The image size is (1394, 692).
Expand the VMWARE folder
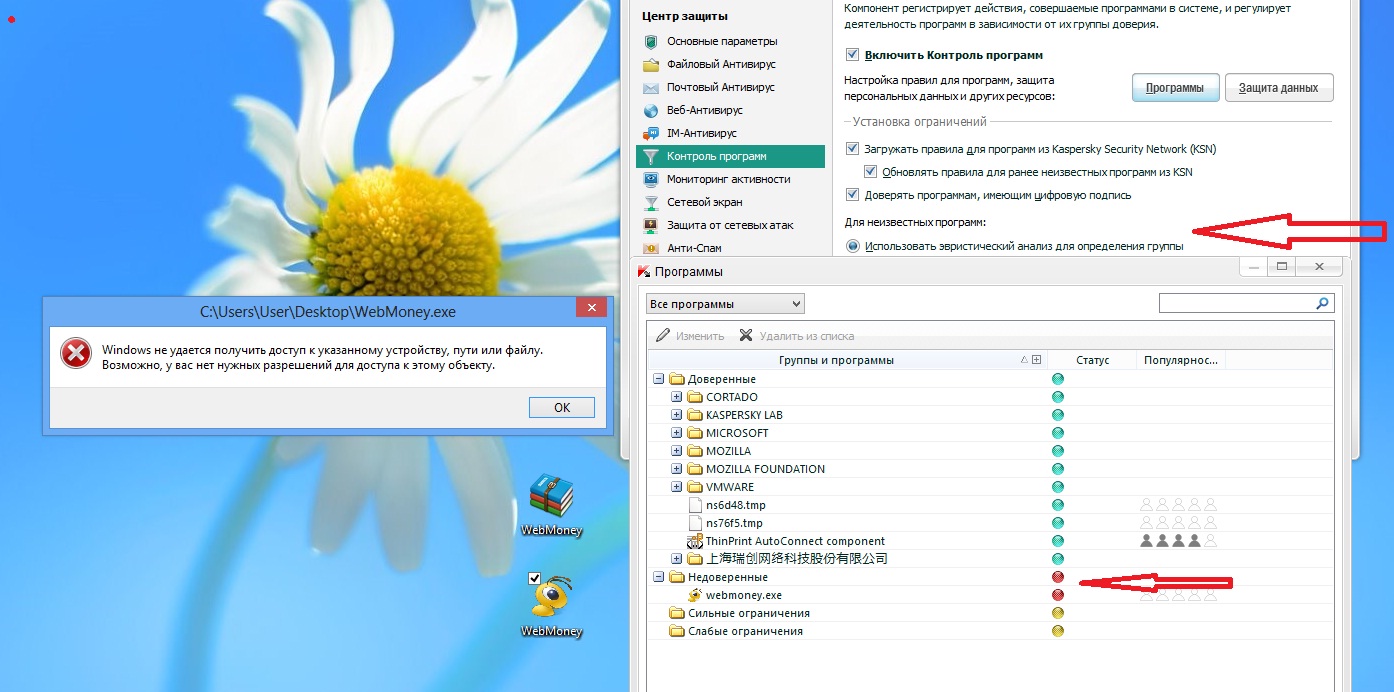tap(676, 487)
